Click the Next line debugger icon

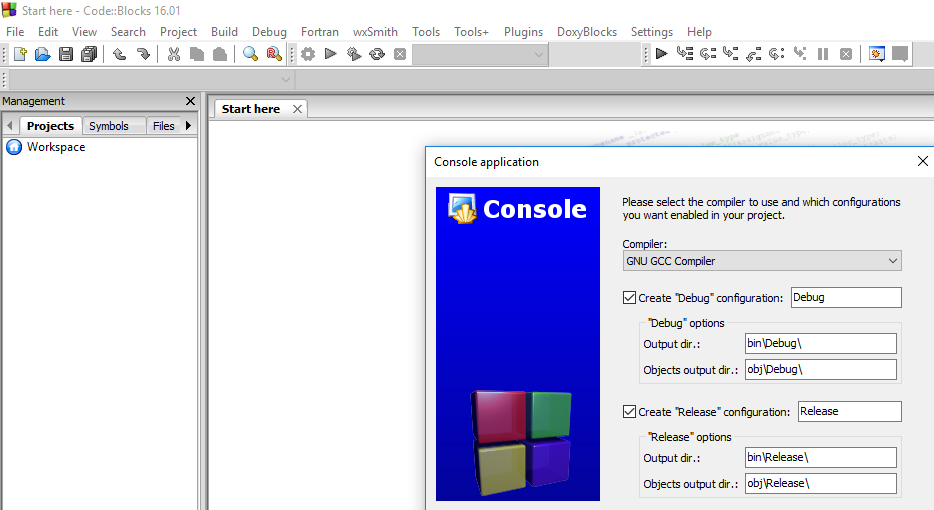[708, 54]
